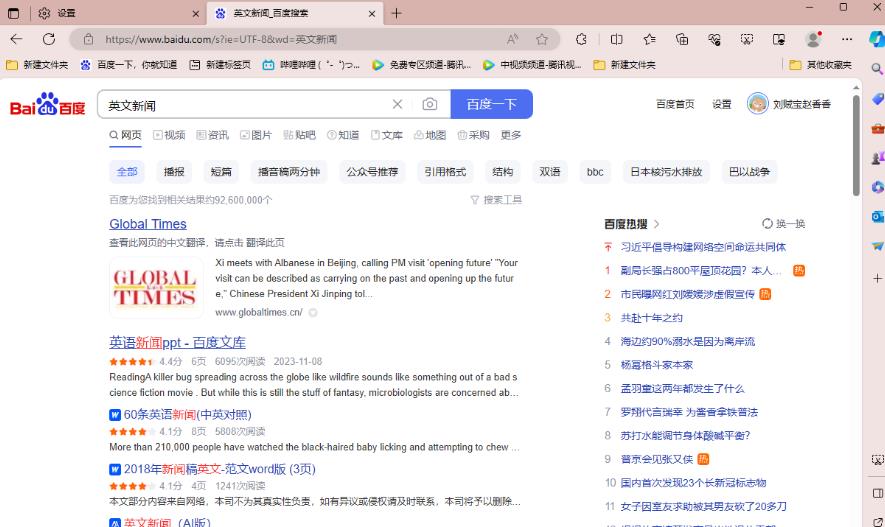Switch to the 视频 search category
The height and width of the screenshot is (527, 885).
(x=169, y=135)
